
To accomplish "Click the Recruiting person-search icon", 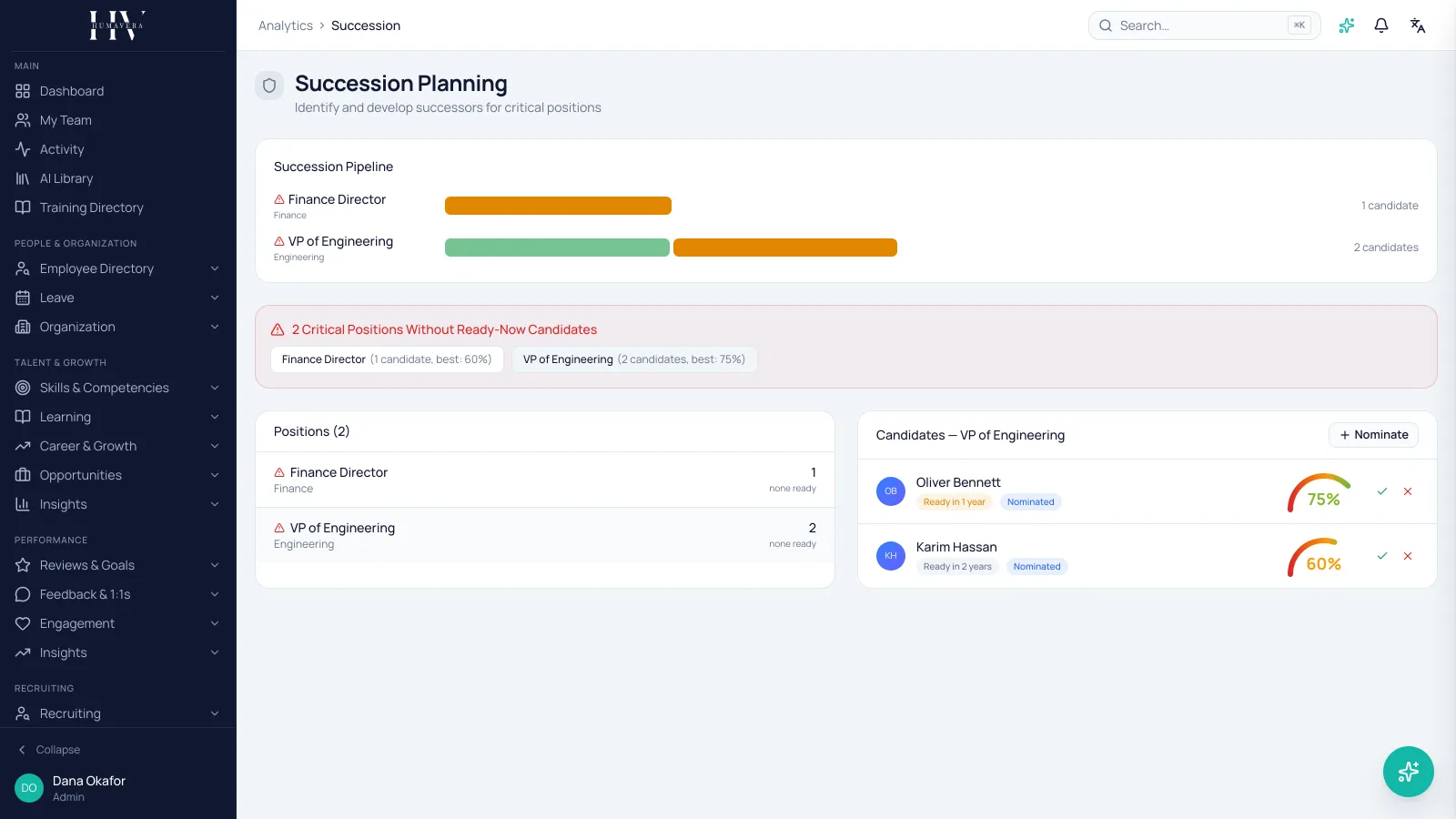I will (x=23, y=713).
